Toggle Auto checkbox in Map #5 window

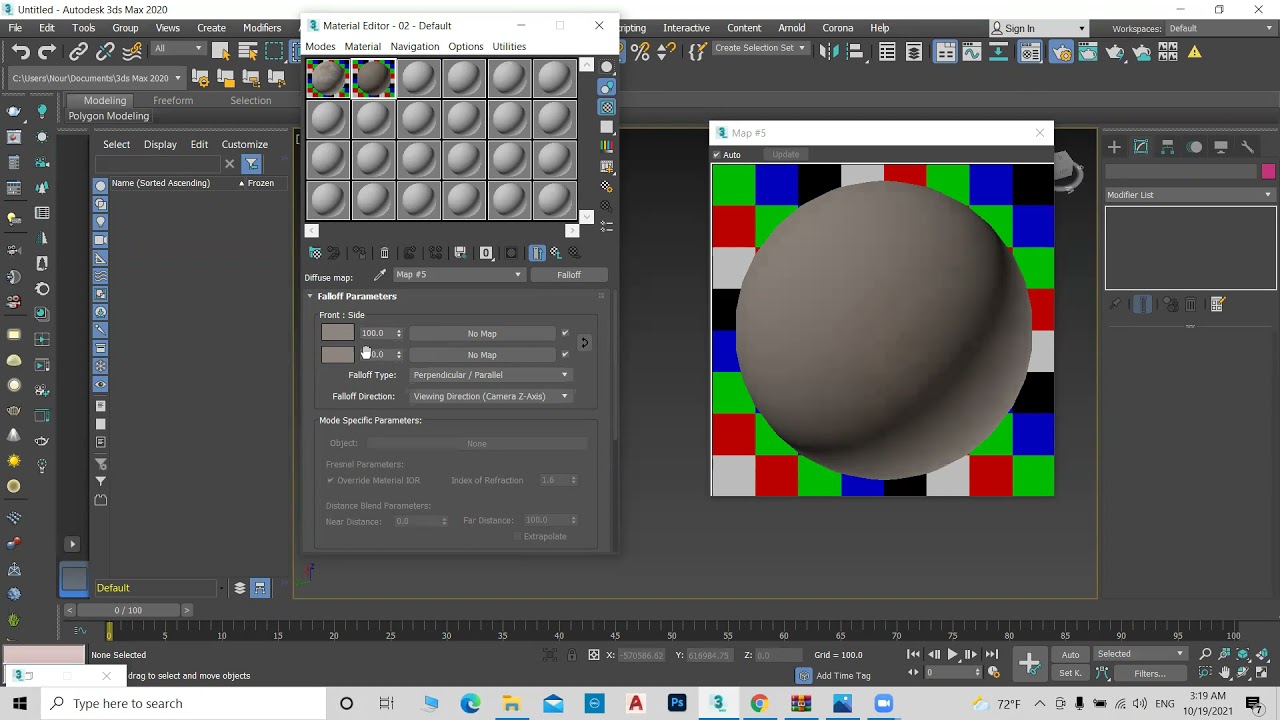pos(716,155)
